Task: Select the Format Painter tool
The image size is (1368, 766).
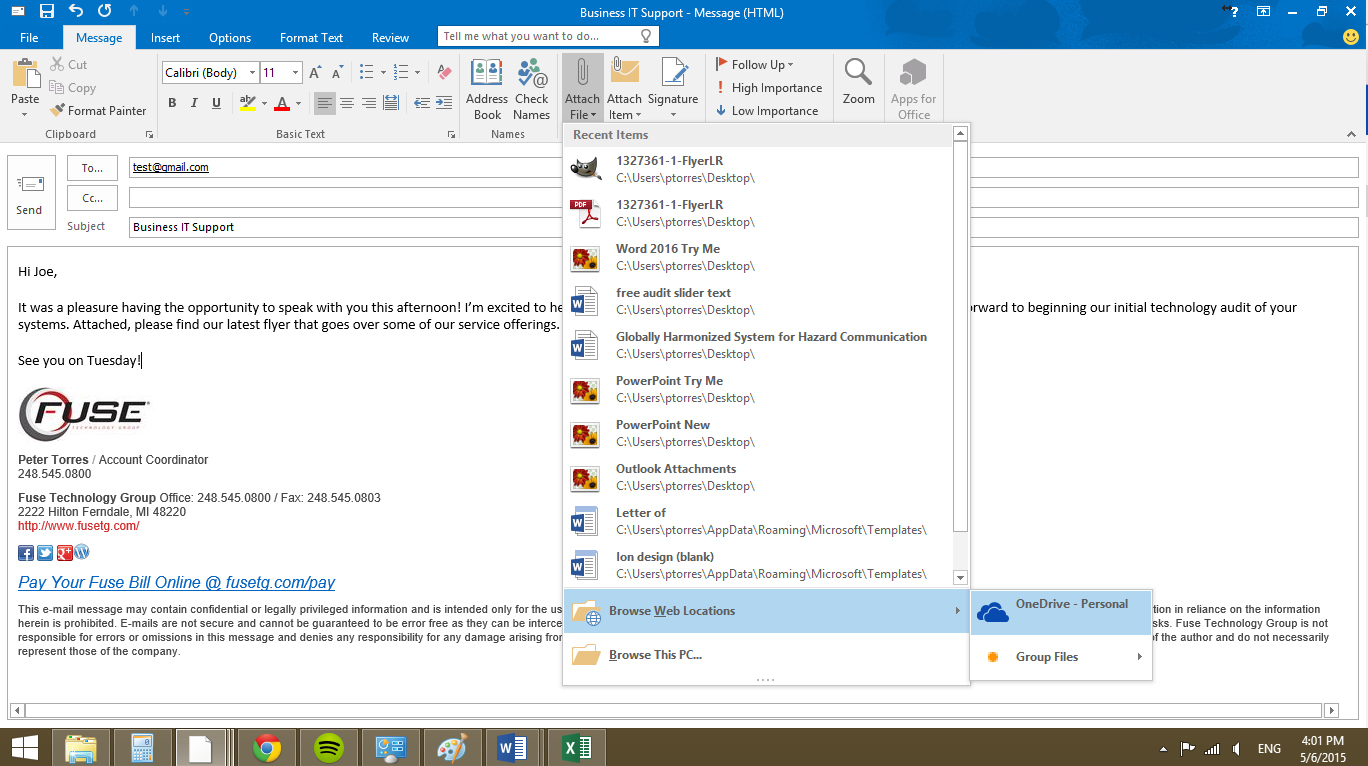Action: pyautogui.click(x=98, y=111)
